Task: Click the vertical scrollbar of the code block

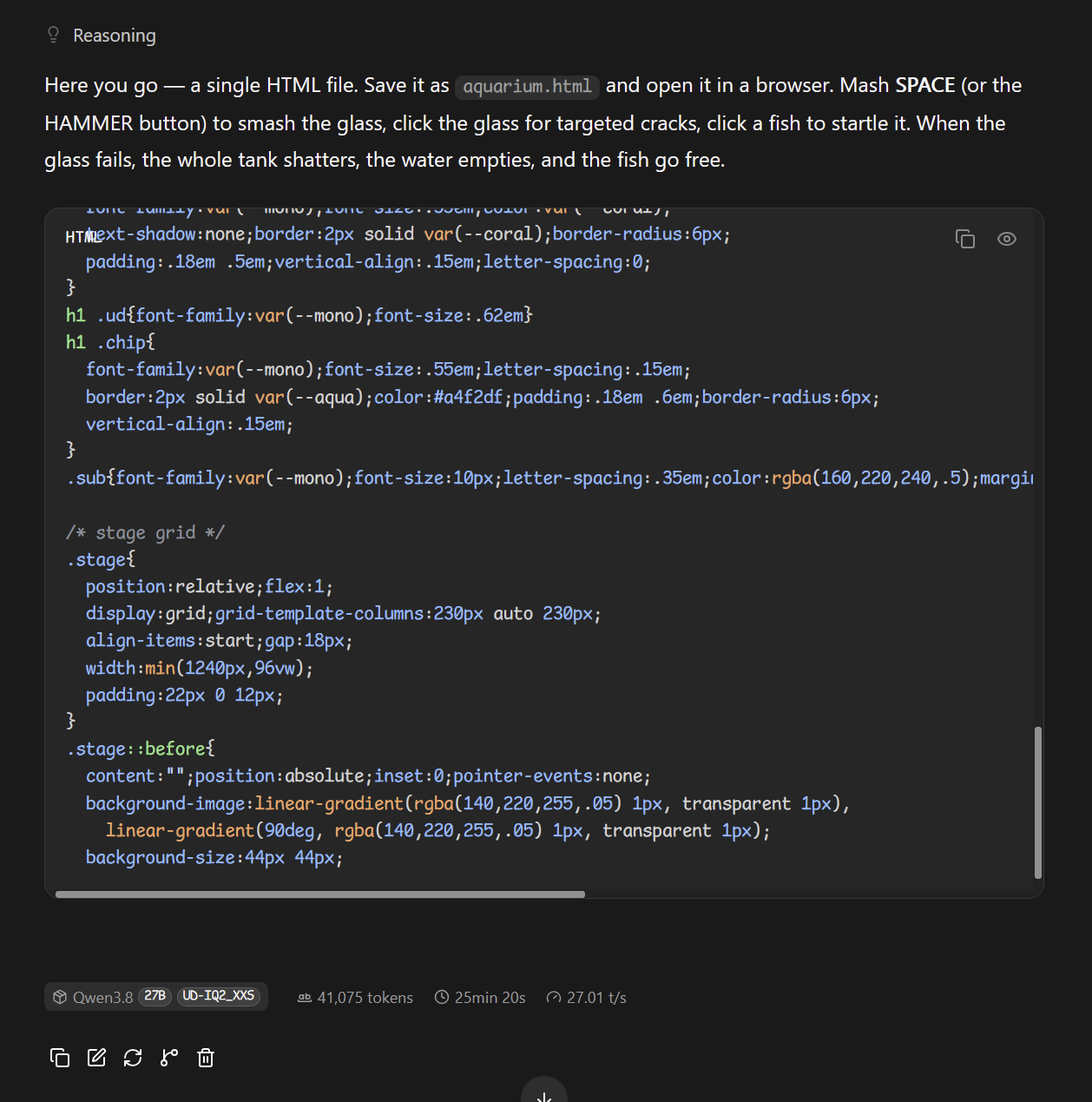Action: coord(1038,803)
